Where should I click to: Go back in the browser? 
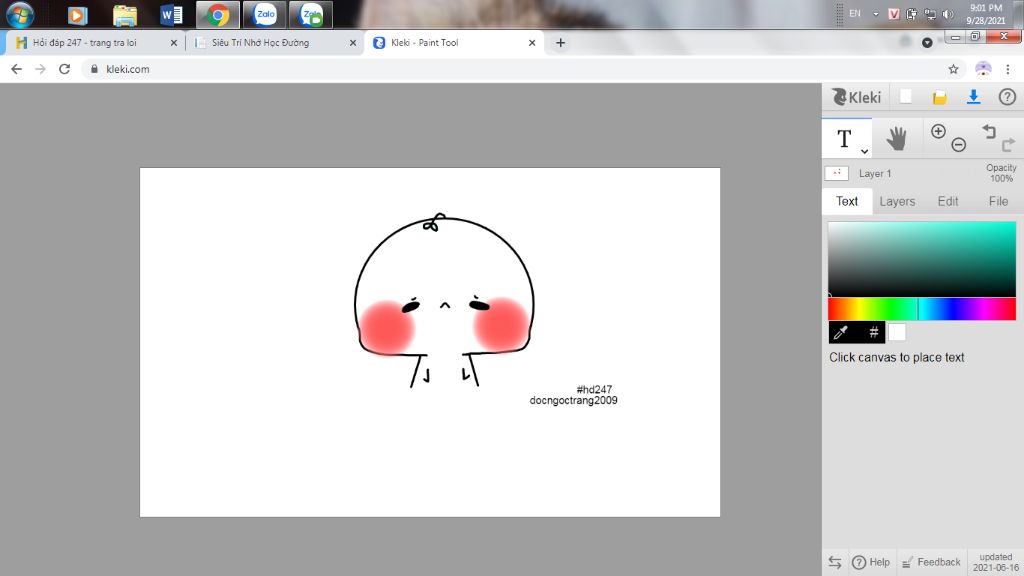(16, 69)
